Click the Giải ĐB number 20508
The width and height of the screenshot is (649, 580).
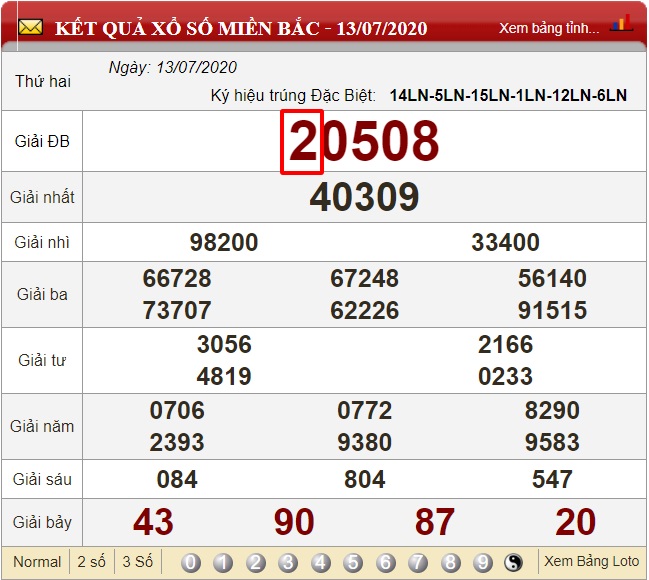(364, 141)
